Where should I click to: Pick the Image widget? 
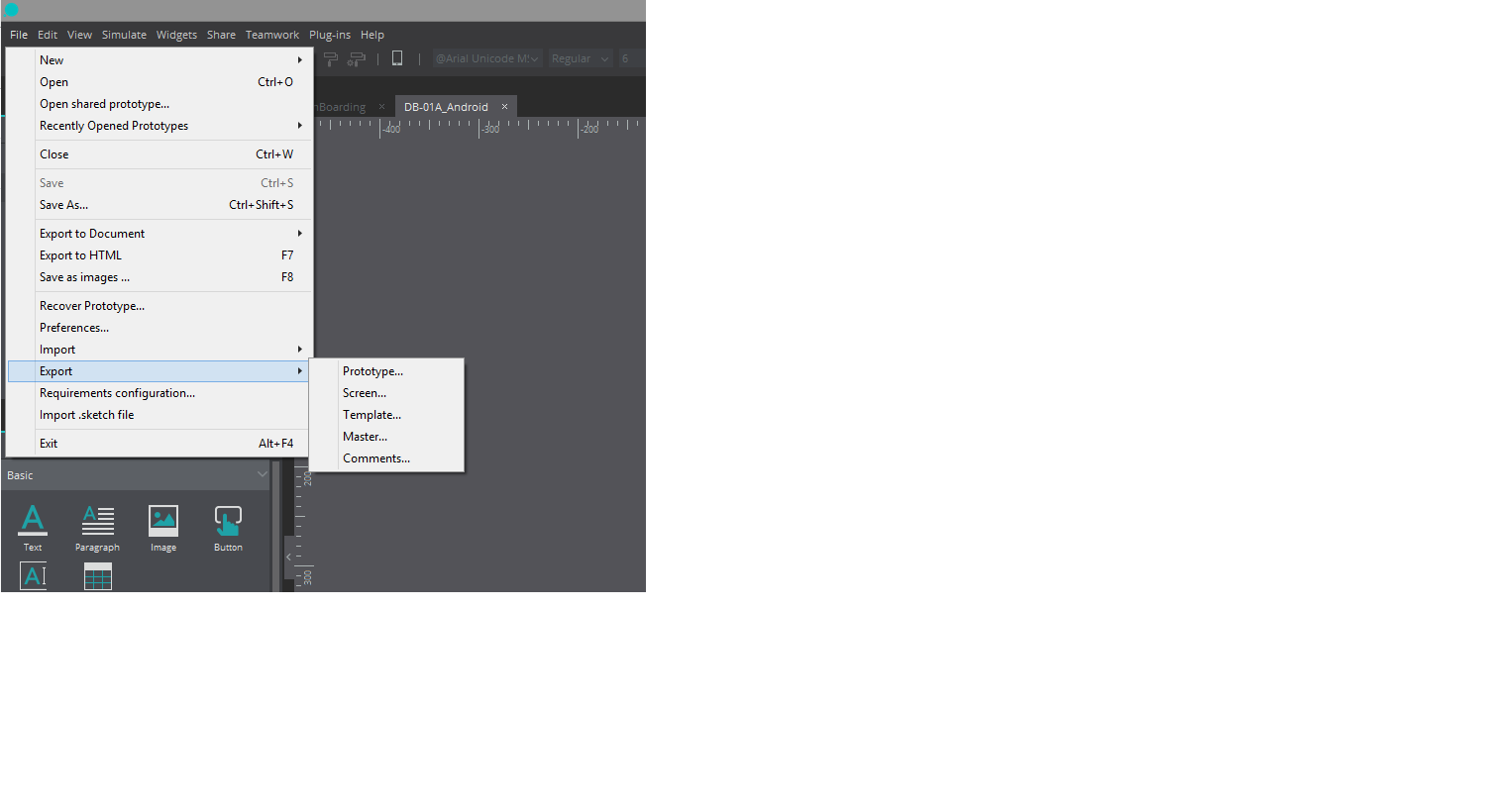[x=163, y=526]
